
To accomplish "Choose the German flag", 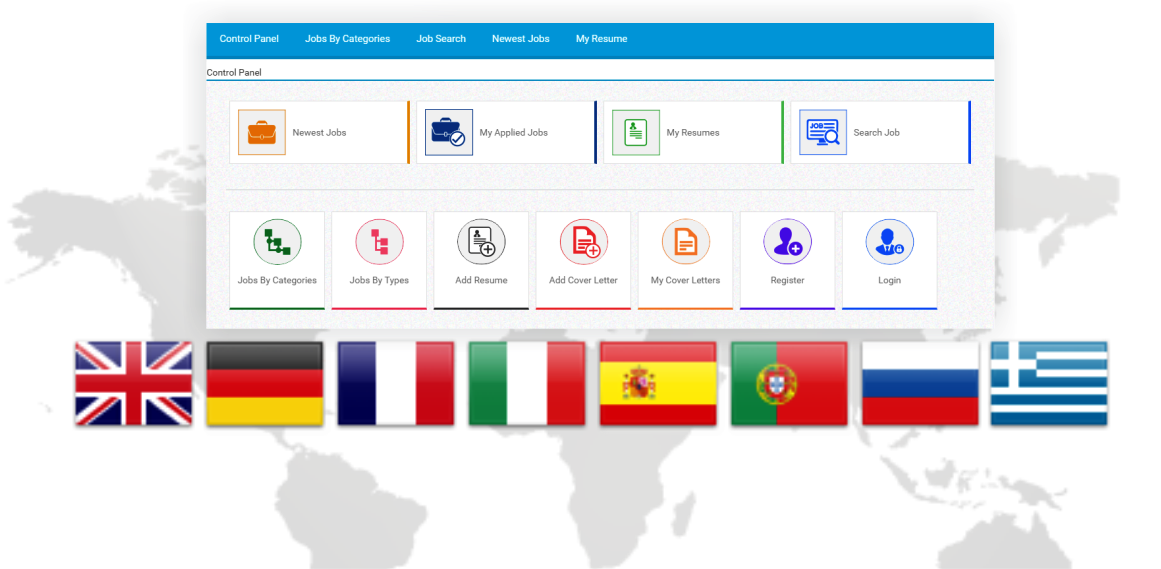I will pos(264,383).
